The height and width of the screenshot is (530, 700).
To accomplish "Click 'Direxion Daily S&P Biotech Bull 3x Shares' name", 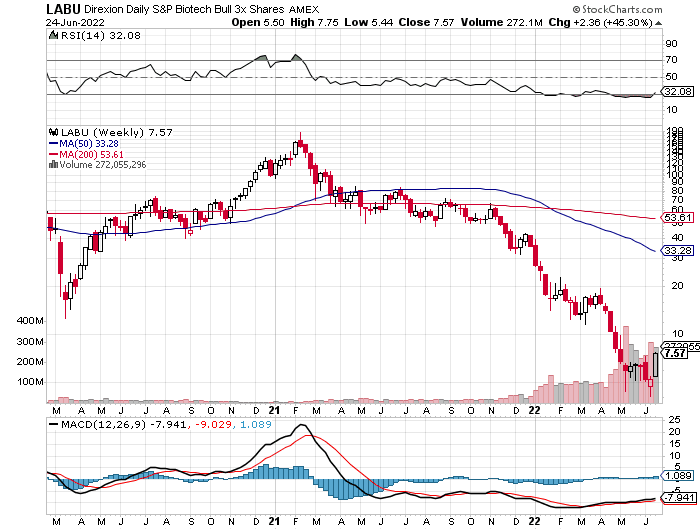I will pos(184,9).
